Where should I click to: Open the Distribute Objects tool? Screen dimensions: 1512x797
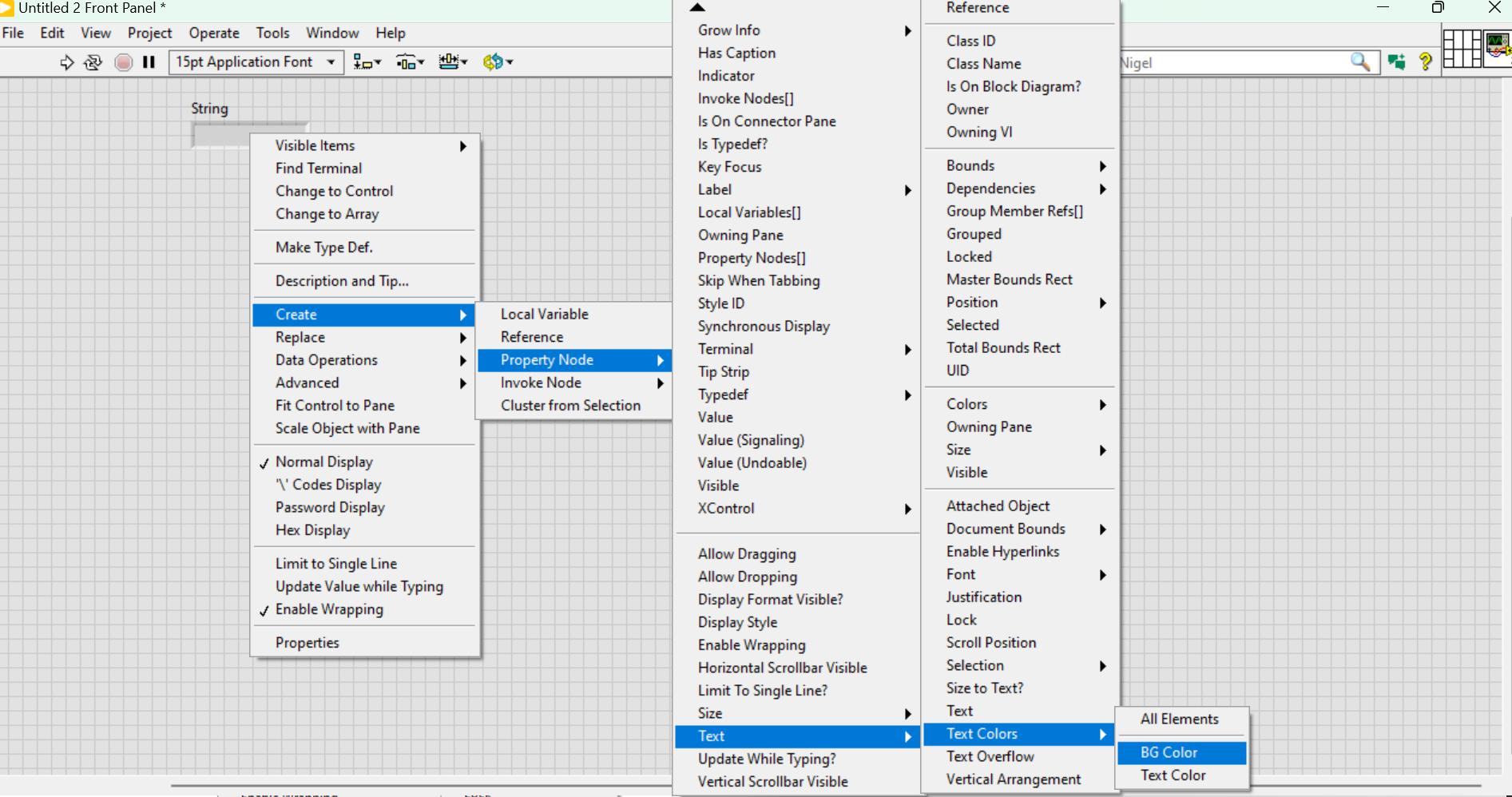410,62
